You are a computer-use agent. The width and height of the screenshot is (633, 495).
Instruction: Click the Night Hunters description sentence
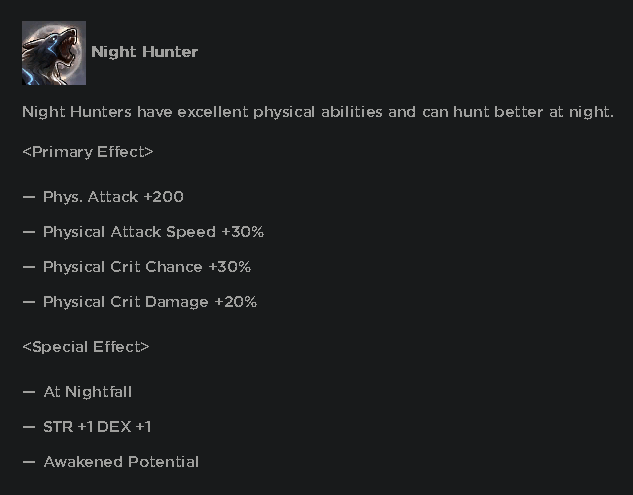[x=317, y=111]
